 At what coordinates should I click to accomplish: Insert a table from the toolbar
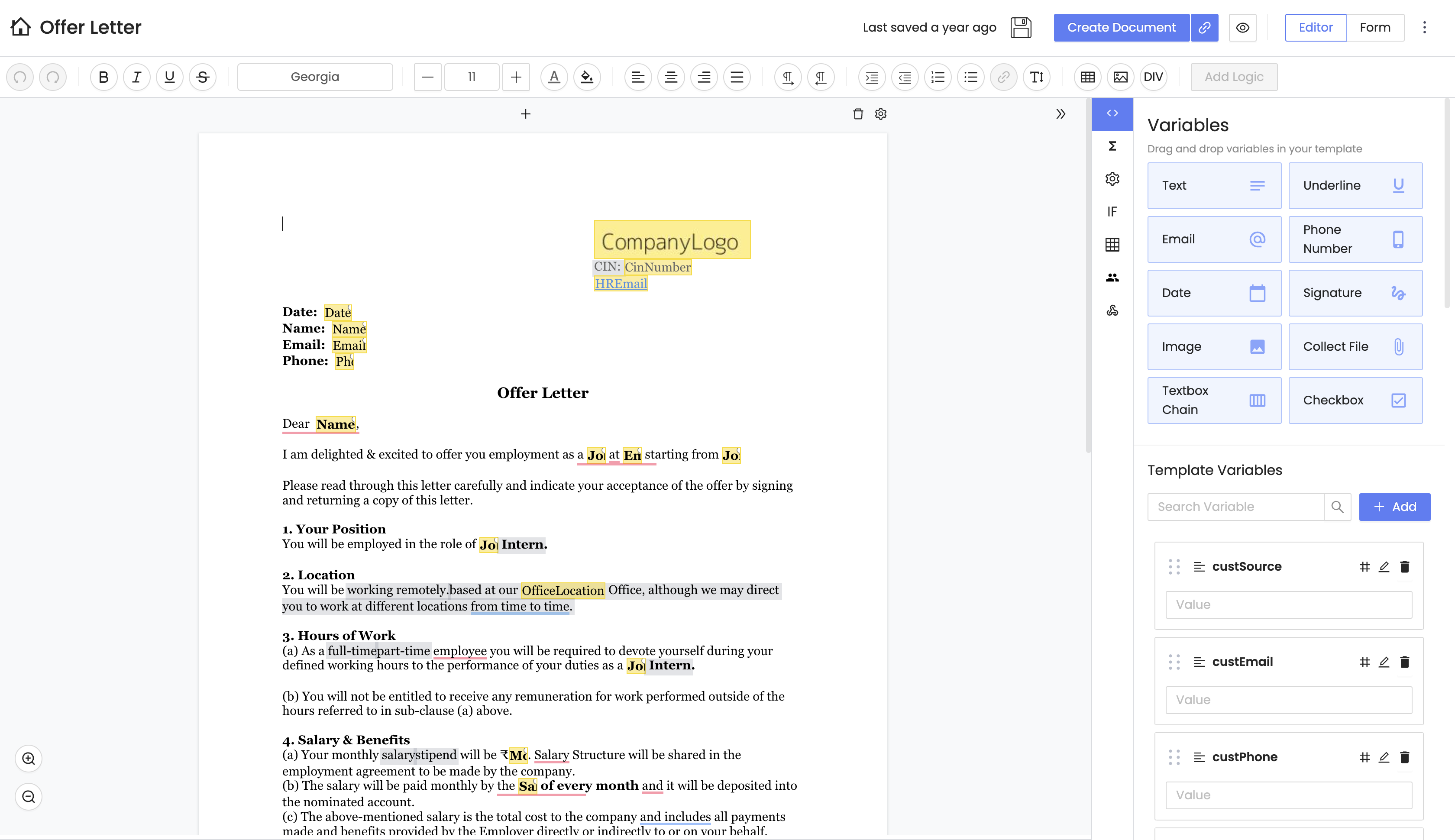(x=1088, y=77)
